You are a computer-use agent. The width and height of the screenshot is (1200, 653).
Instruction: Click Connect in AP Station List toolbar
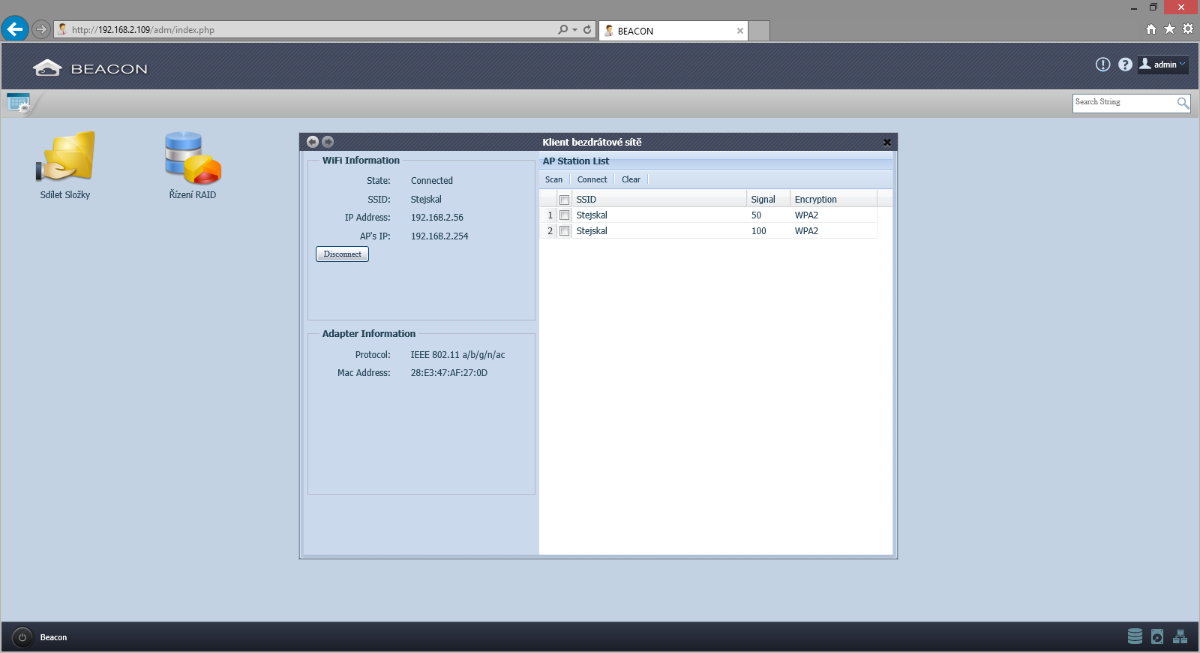click(x=592, y=180)
